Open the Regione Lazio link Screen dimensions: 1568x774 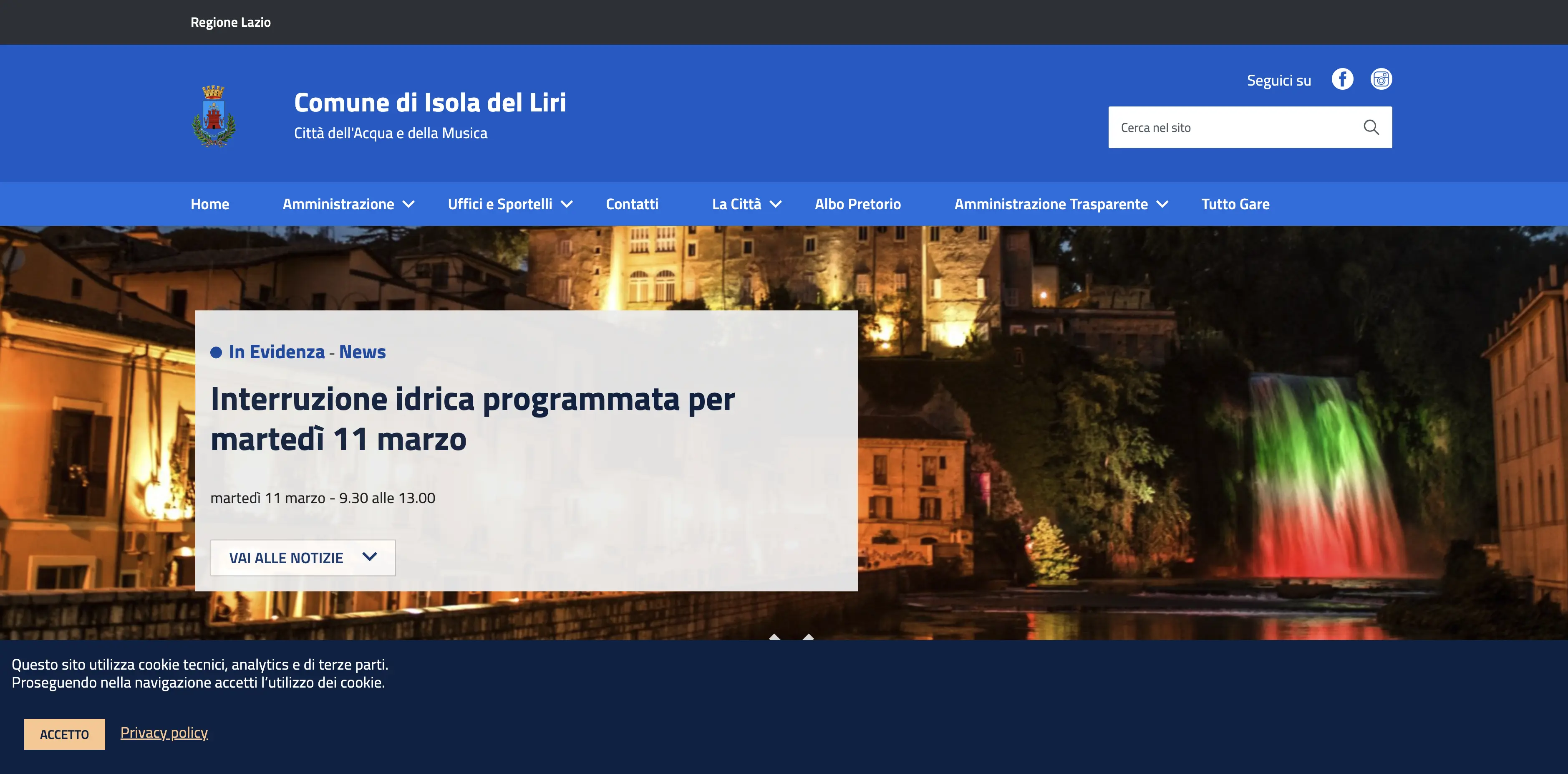231,23
